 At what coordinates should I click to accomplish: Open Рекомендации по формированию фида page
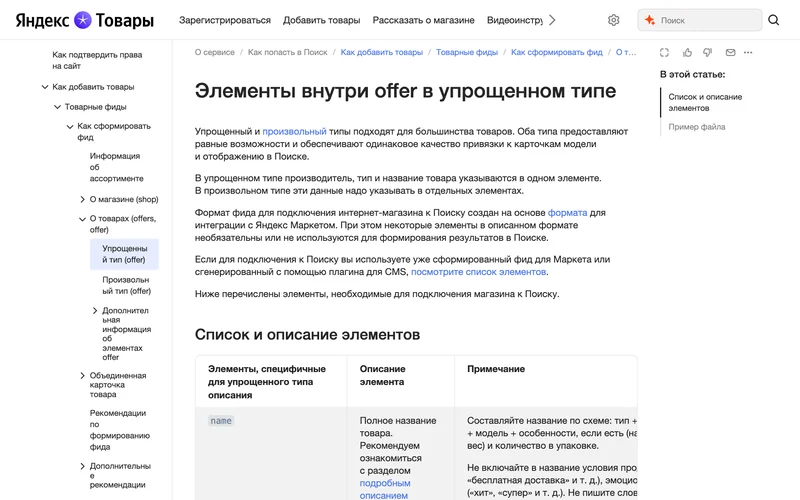coord(119,430)
